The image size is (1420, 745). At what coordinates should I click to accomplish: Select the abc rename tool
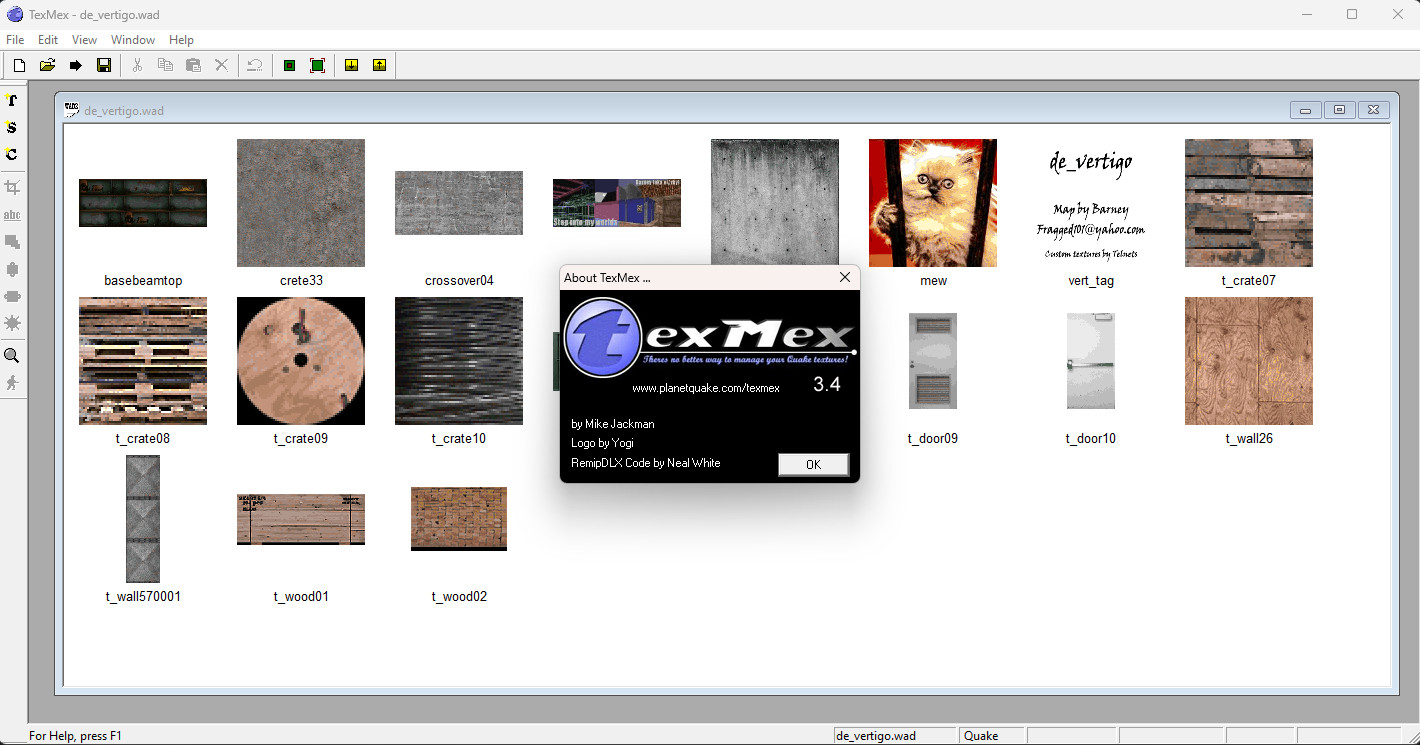click(12, 214)
